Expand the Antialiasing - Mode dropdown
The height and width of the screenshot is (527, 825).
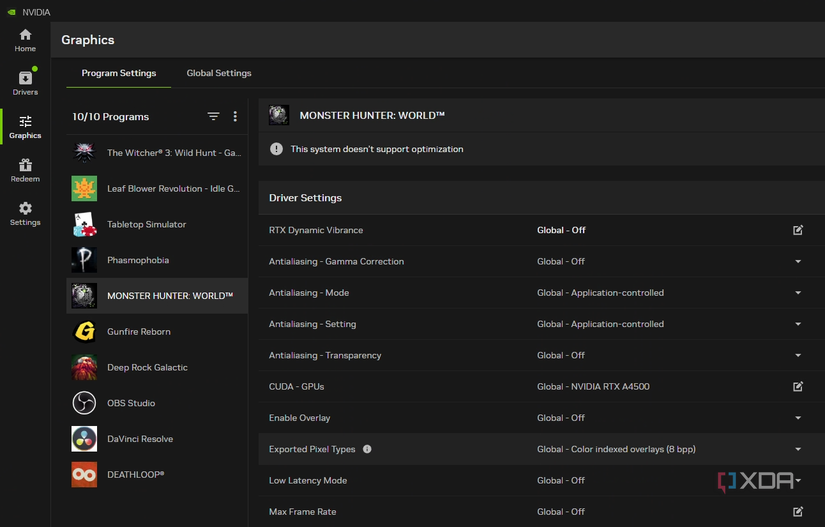797,293
